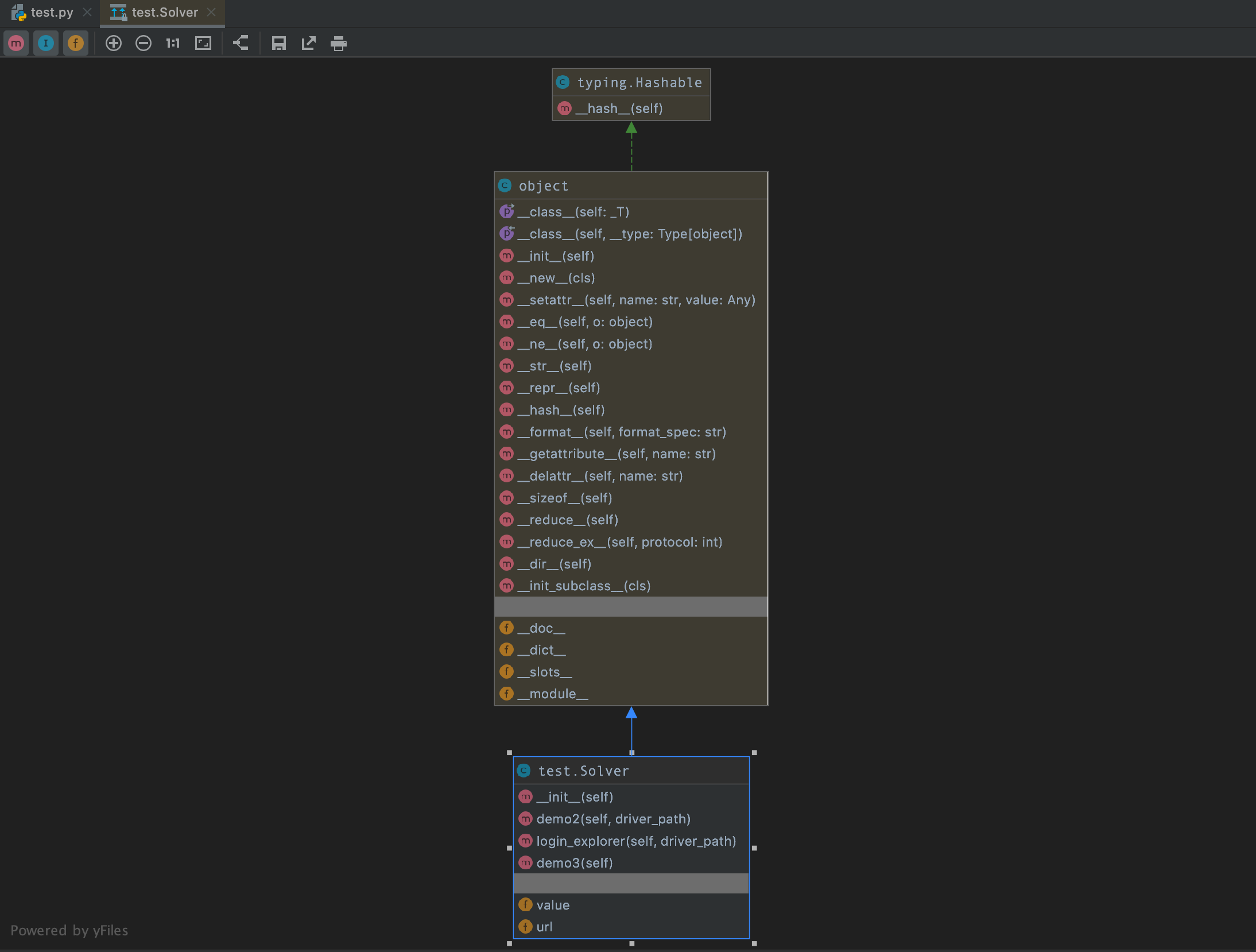Zoom out the diagram
Viewport: 1256px width, 952px height.
click(144, 43)
